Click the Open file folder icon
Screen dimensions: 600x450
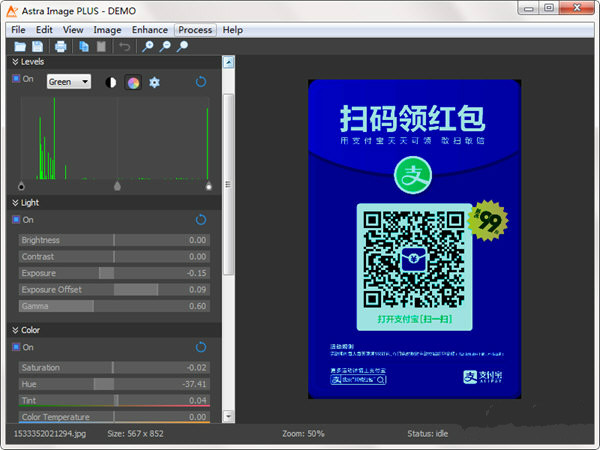(18, 46)
